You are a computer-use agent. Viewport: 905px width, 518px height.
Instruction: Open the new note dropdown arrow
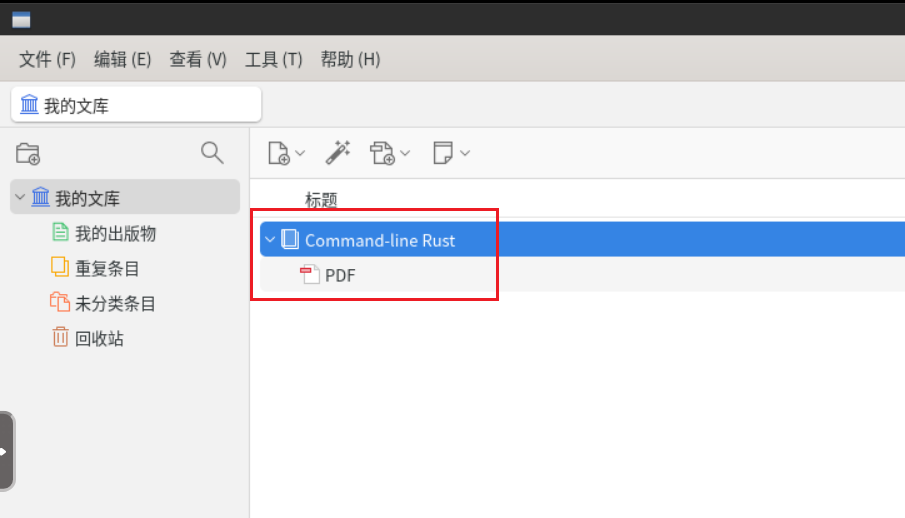pos(465,153)
